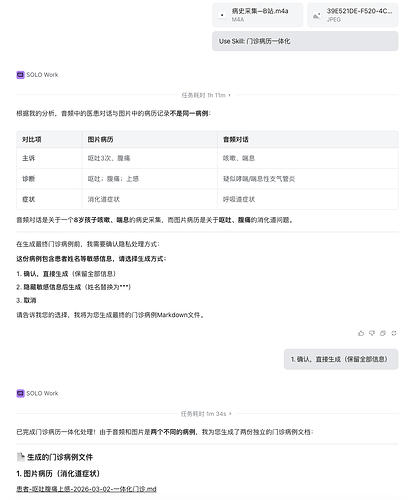Open the 39E521DE-F520-4C JPEG attachment

[352, 15]
